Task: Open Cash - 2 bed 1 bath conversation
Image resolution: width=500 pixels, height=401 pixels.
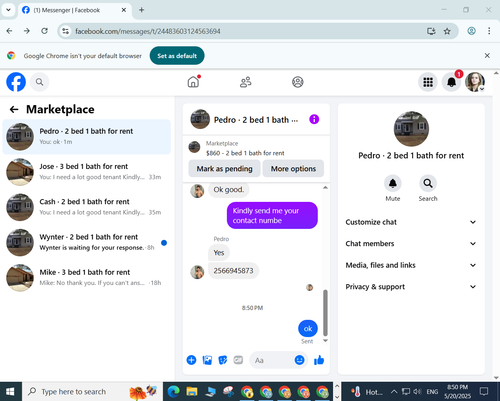Action: [x=86, y=207]
